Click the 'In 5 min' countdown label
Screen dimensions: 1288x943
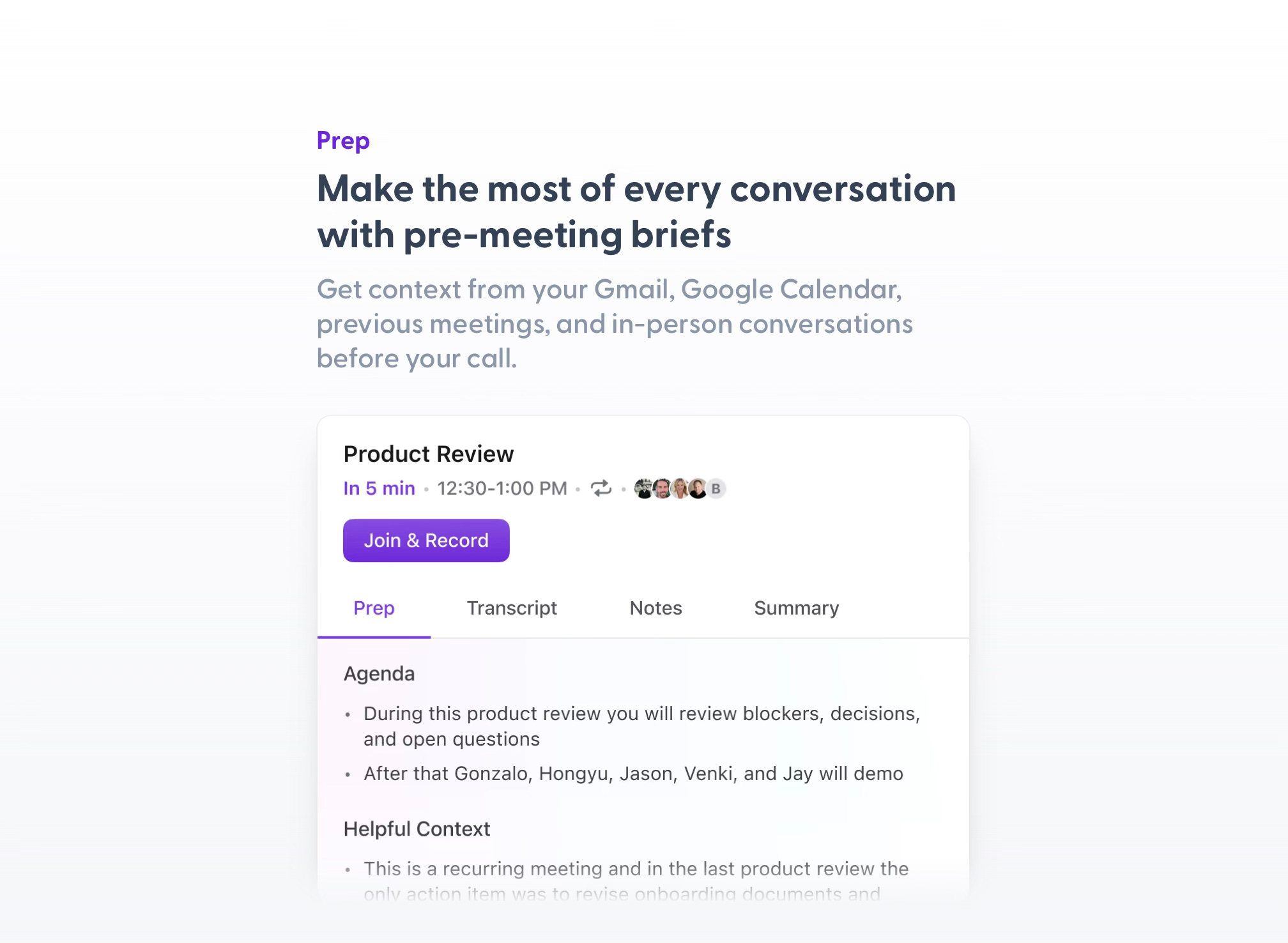point(379,489)
